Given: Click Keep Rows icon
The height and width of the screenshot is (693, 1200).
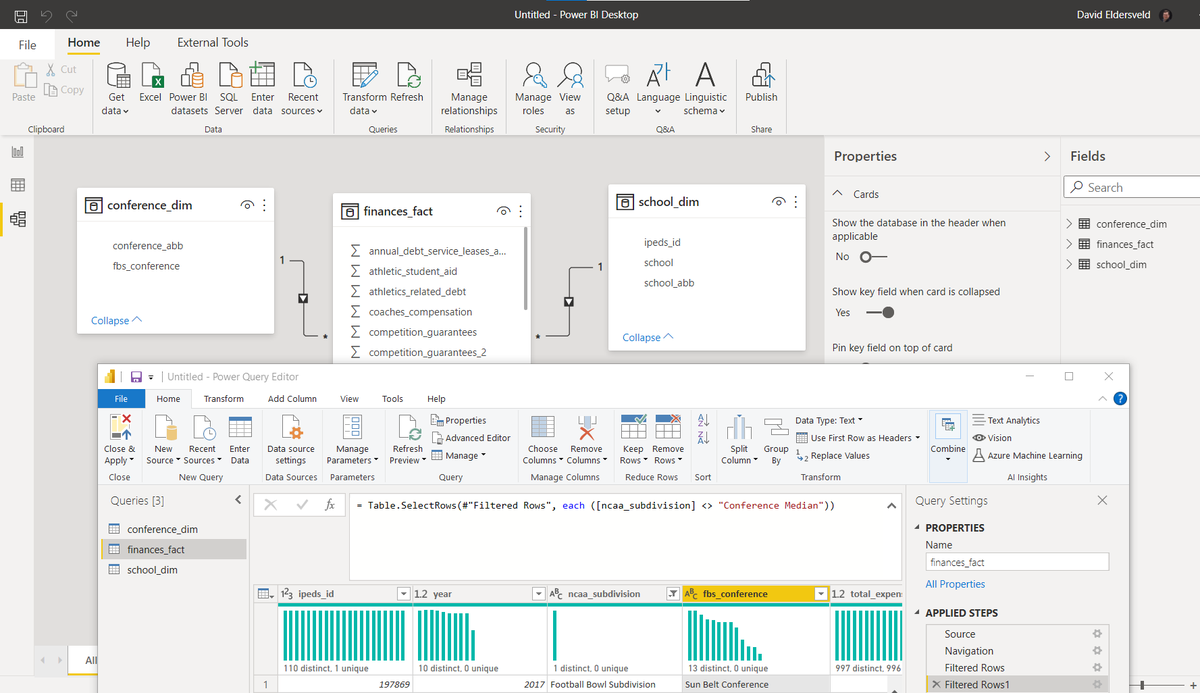Looking at the screenshot, I should 633,427.
